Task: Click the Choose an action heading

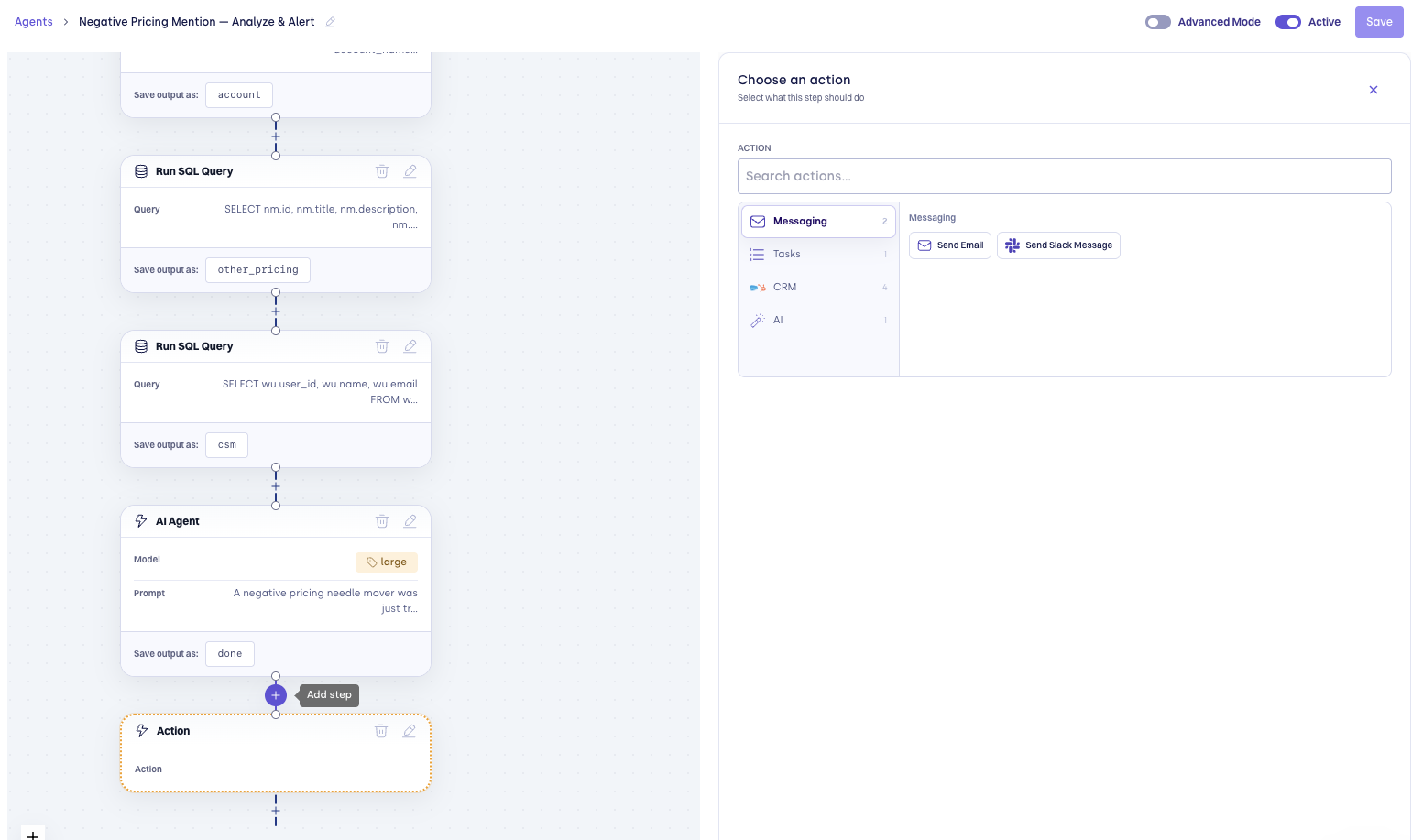Action: coord(794,80)
